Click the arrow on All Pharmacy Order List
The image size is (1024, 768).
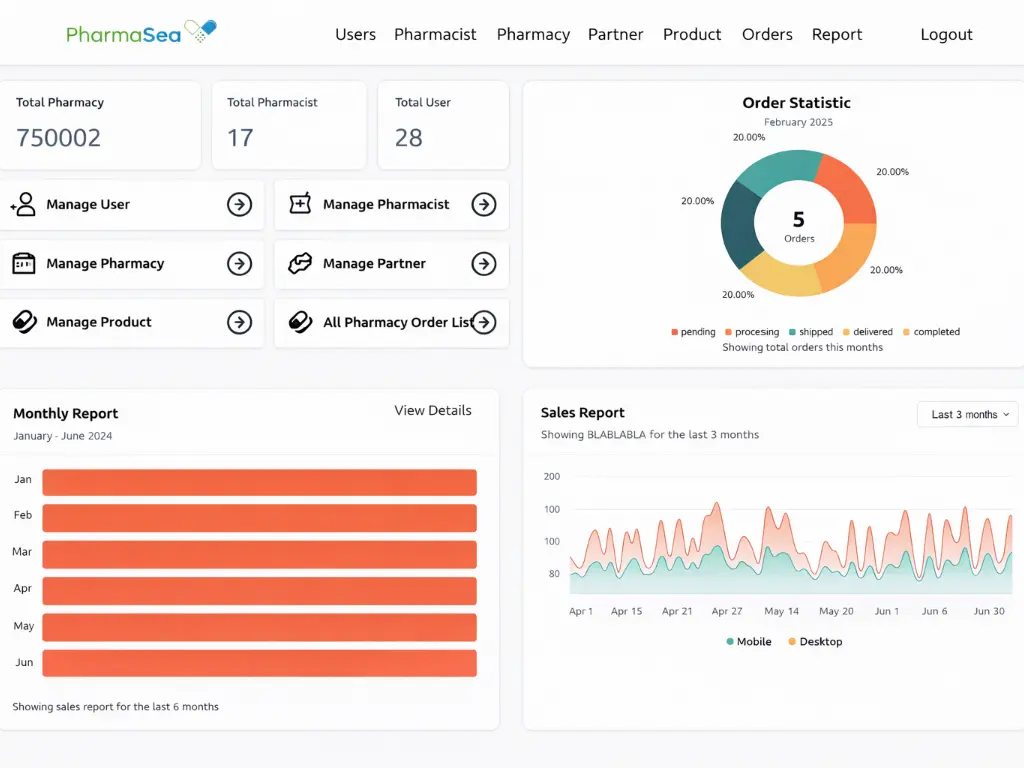[x=484, y=322]
